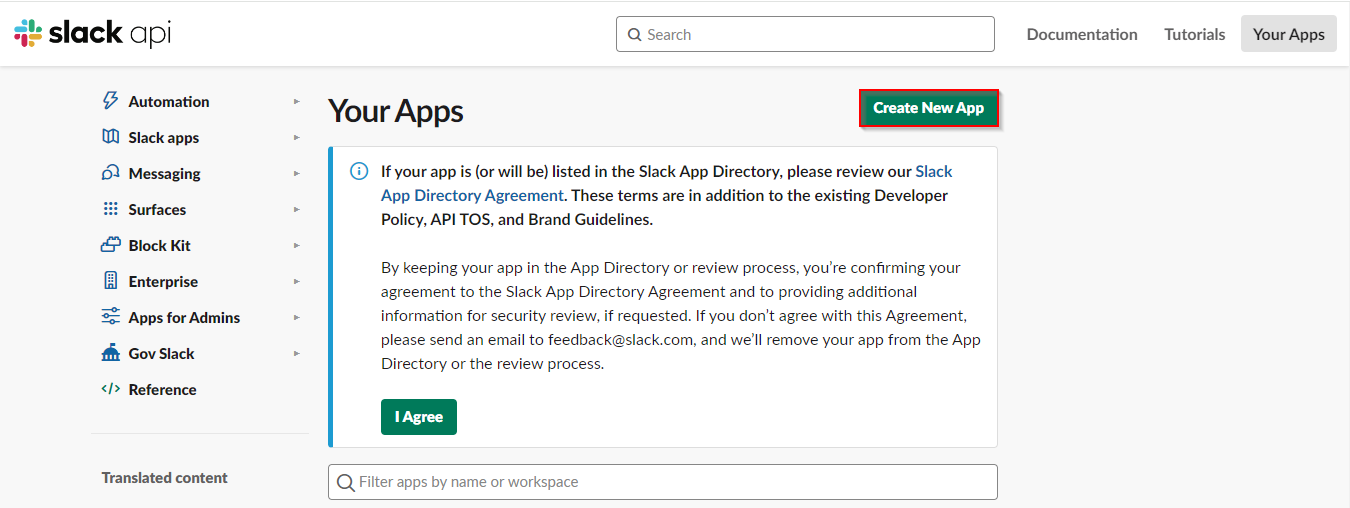Select the Your Apps tab
1350x508 pixels.
tap(1289, 34)
